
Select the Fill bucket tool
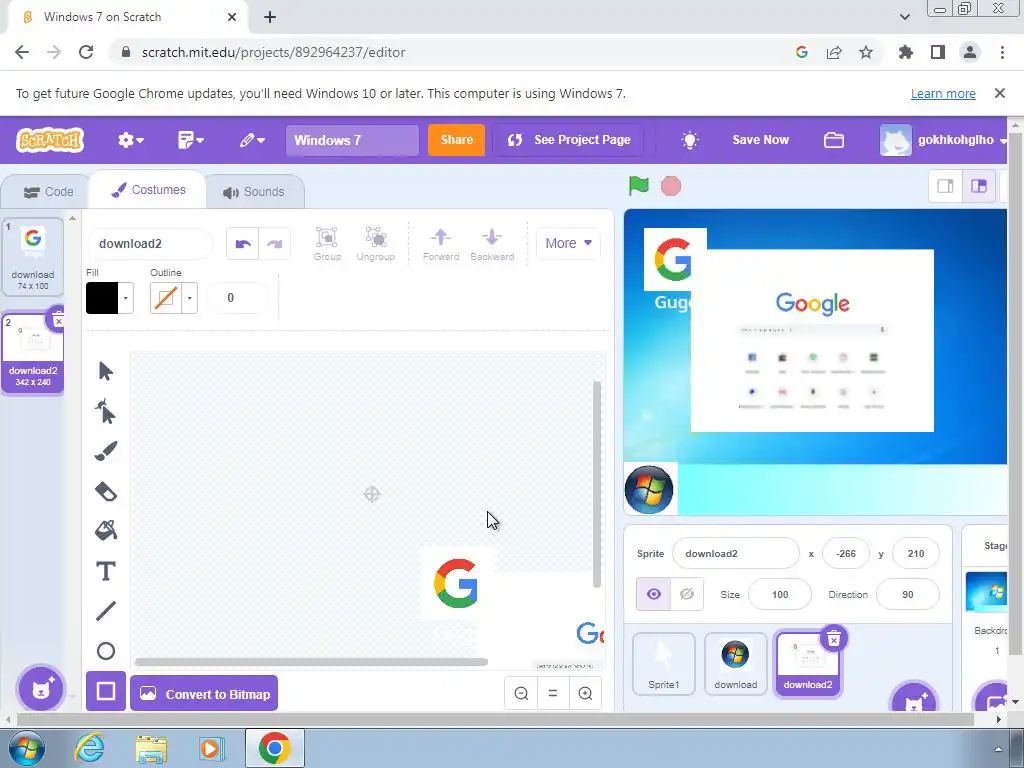(x=106, y=530)
